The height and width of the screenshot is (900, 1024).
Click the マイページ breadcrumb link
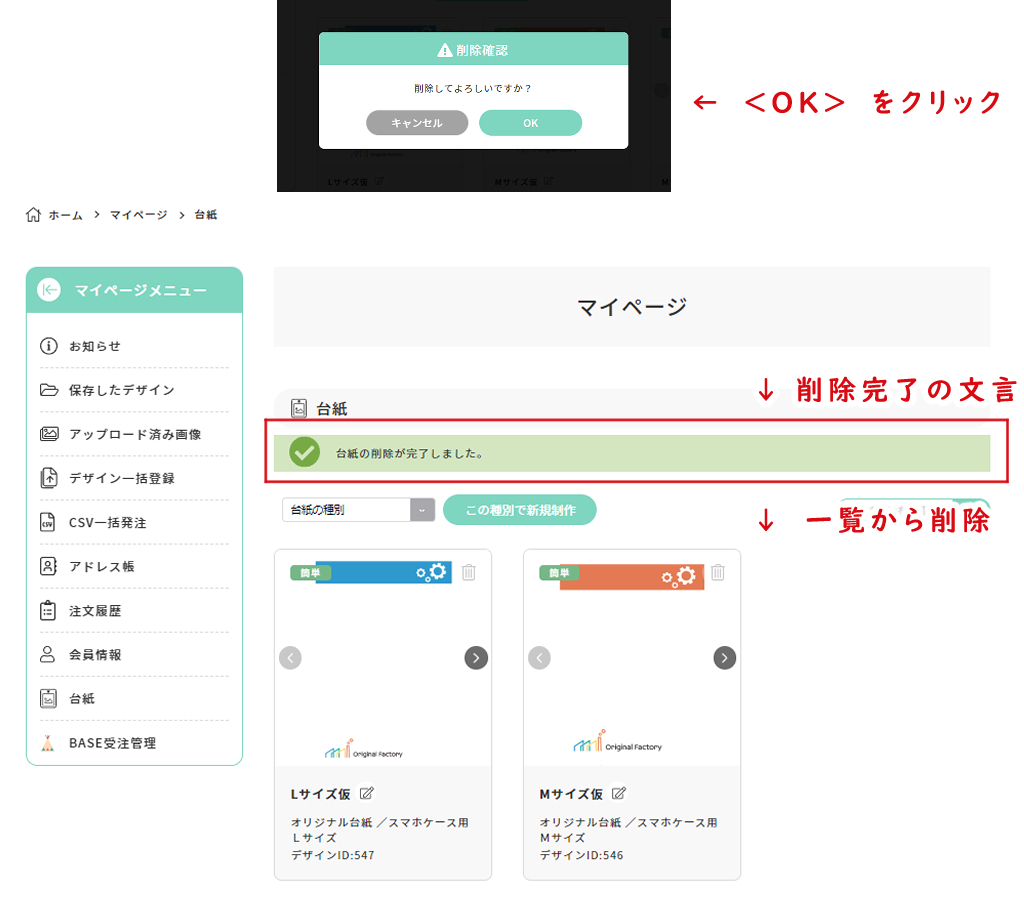138,215
